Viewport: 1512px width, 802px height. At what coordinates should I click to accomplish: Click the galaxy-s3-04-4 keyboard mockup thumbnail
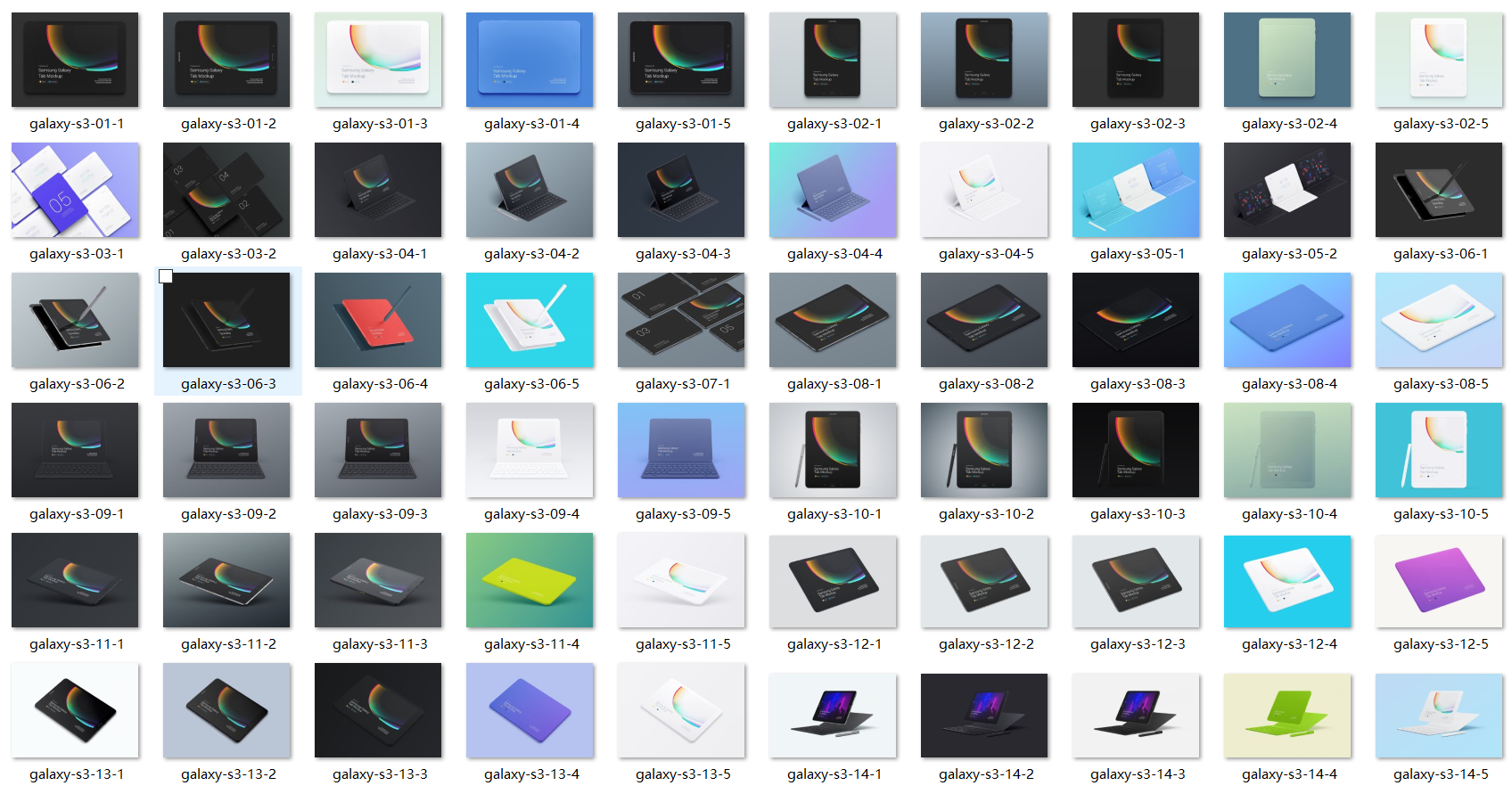pos(833,190)
